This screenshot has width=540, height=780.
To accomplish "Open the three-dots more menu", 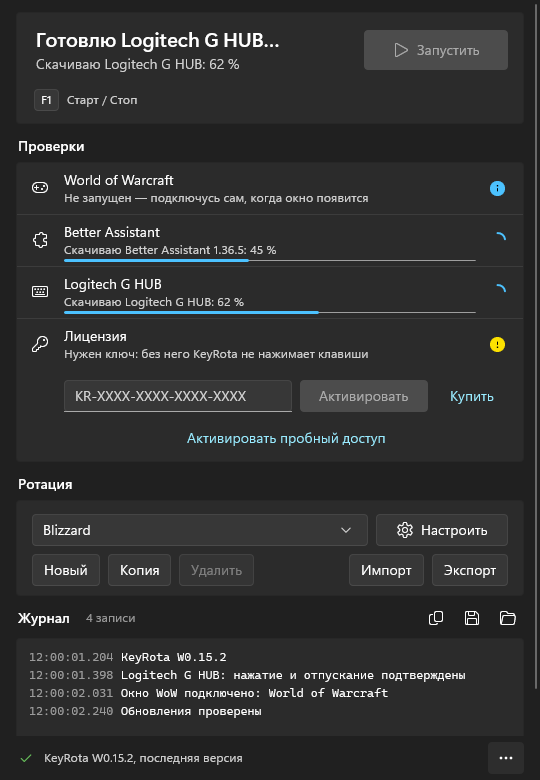I will click(506, 758).
